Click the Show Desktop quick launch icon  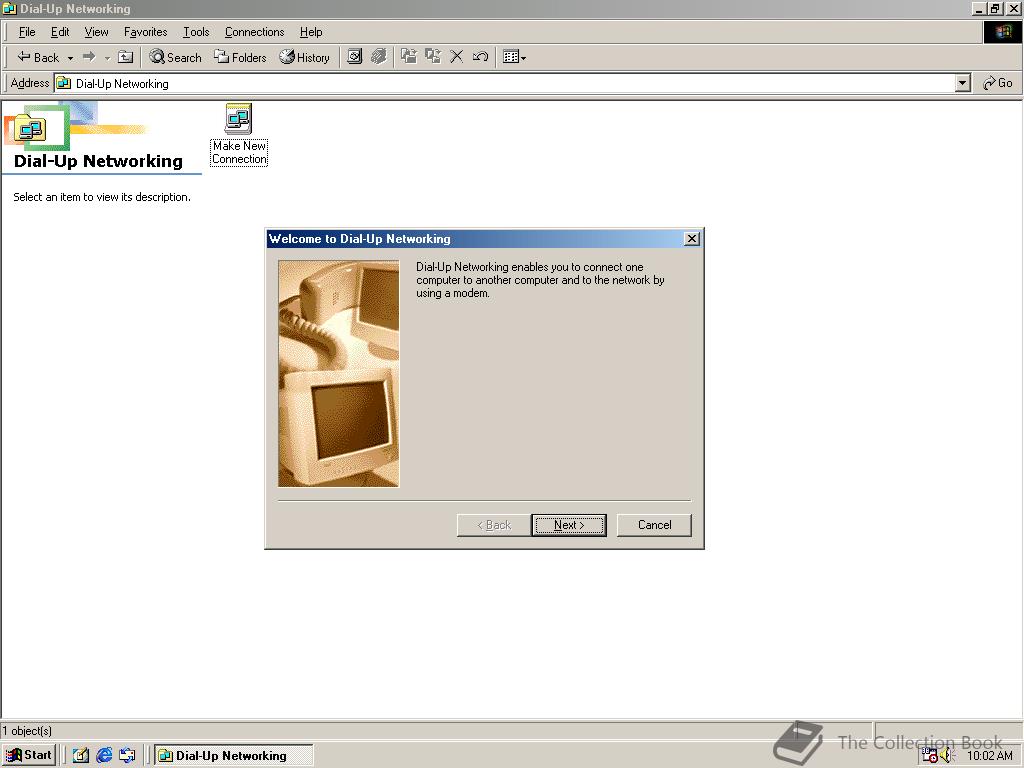(x=80, y=756)
